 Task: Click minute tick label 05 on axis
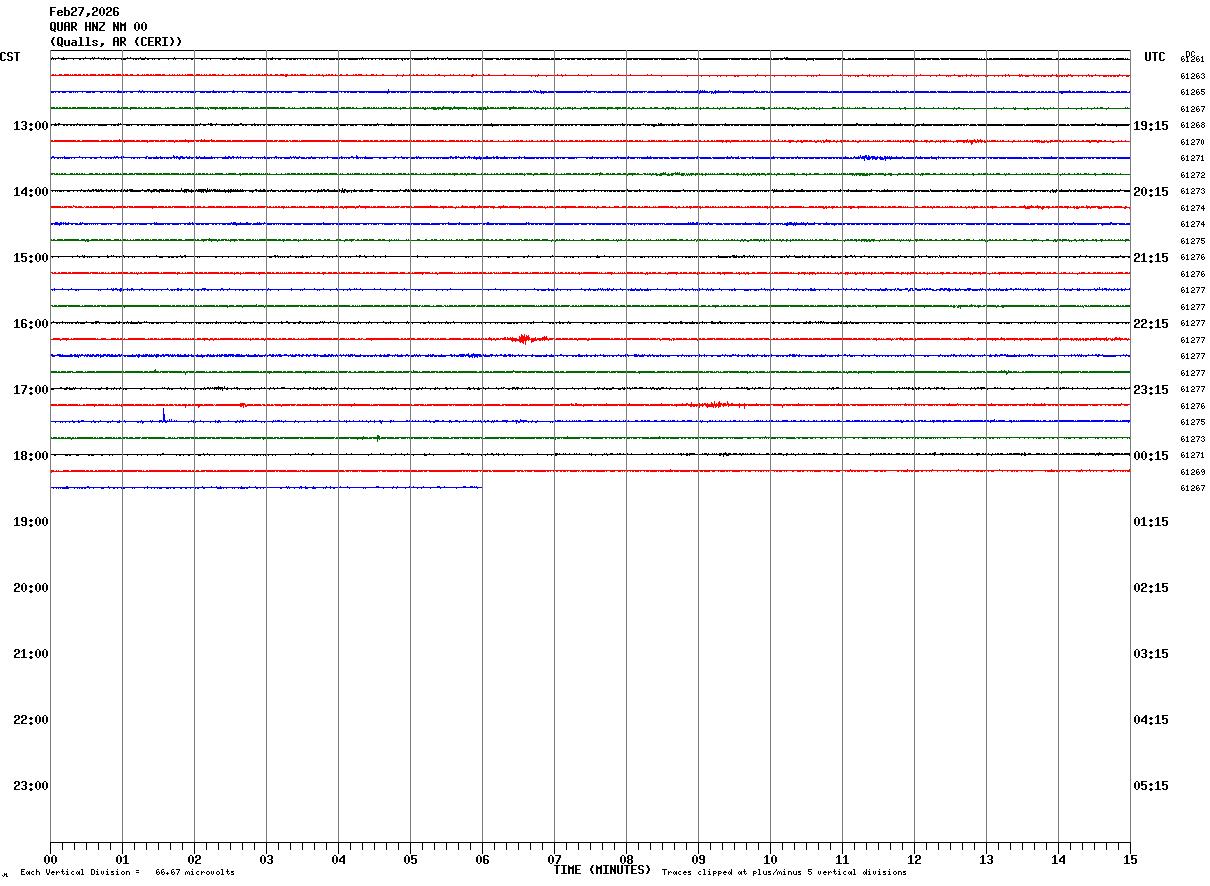point(410,860)
